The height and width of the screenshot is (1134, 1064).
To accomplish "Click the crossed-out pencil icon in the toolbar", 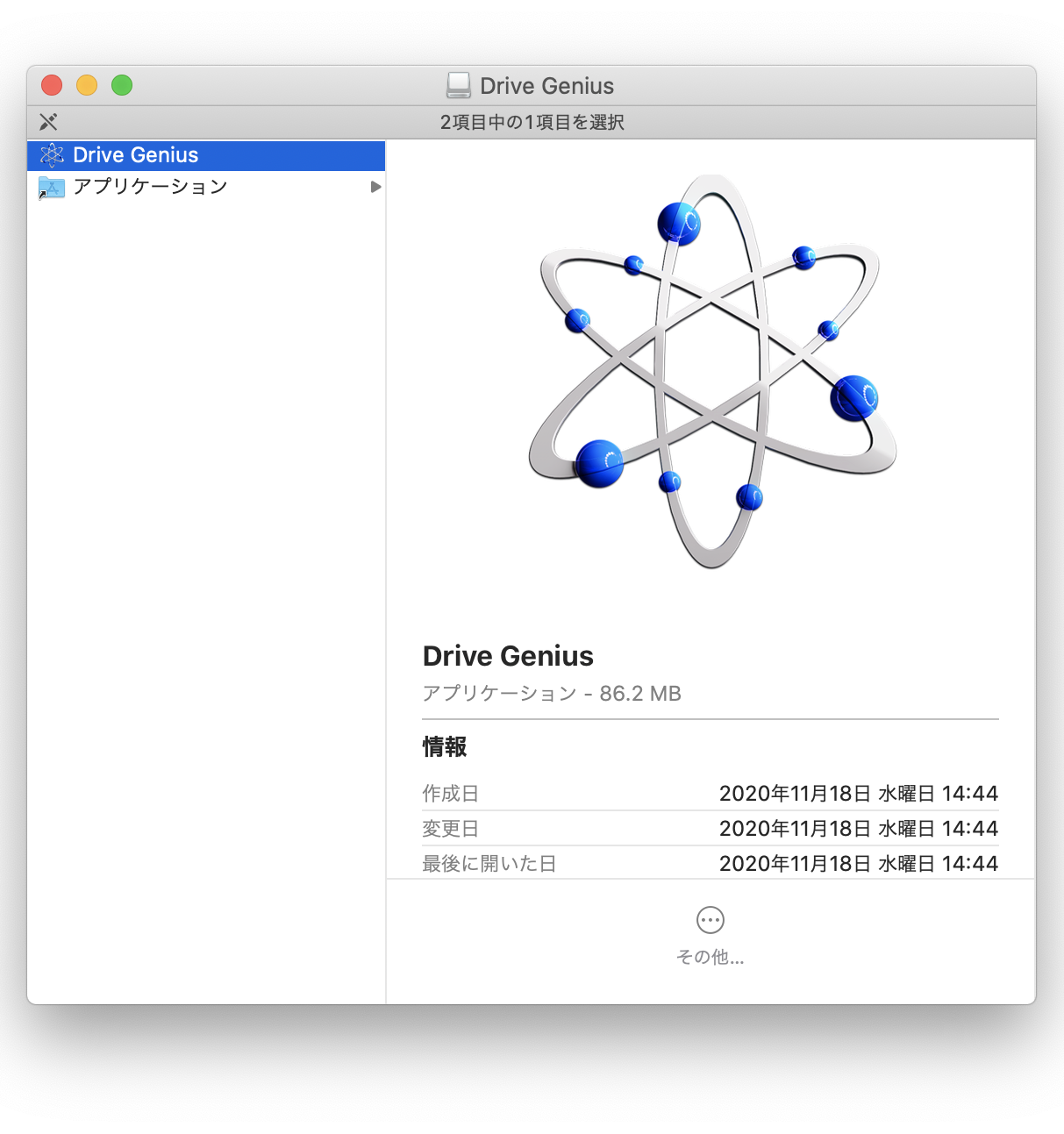I will 48,122.
